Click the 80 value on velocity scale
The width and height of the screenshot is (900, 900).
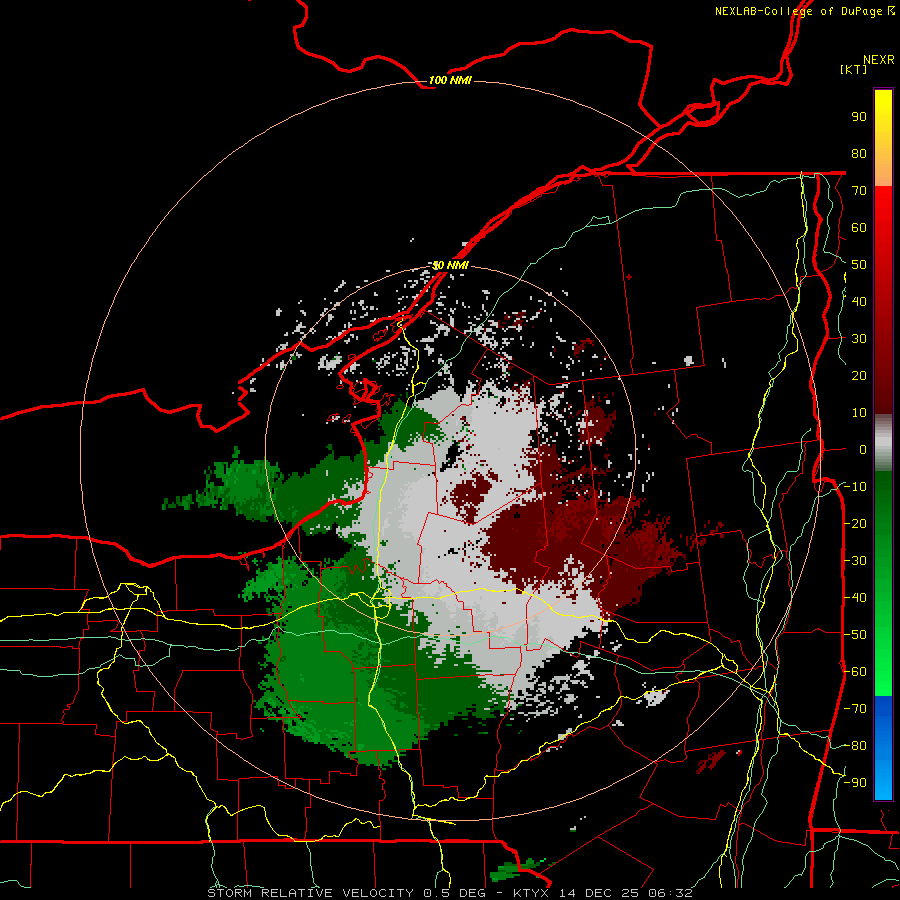coord(859,153)
